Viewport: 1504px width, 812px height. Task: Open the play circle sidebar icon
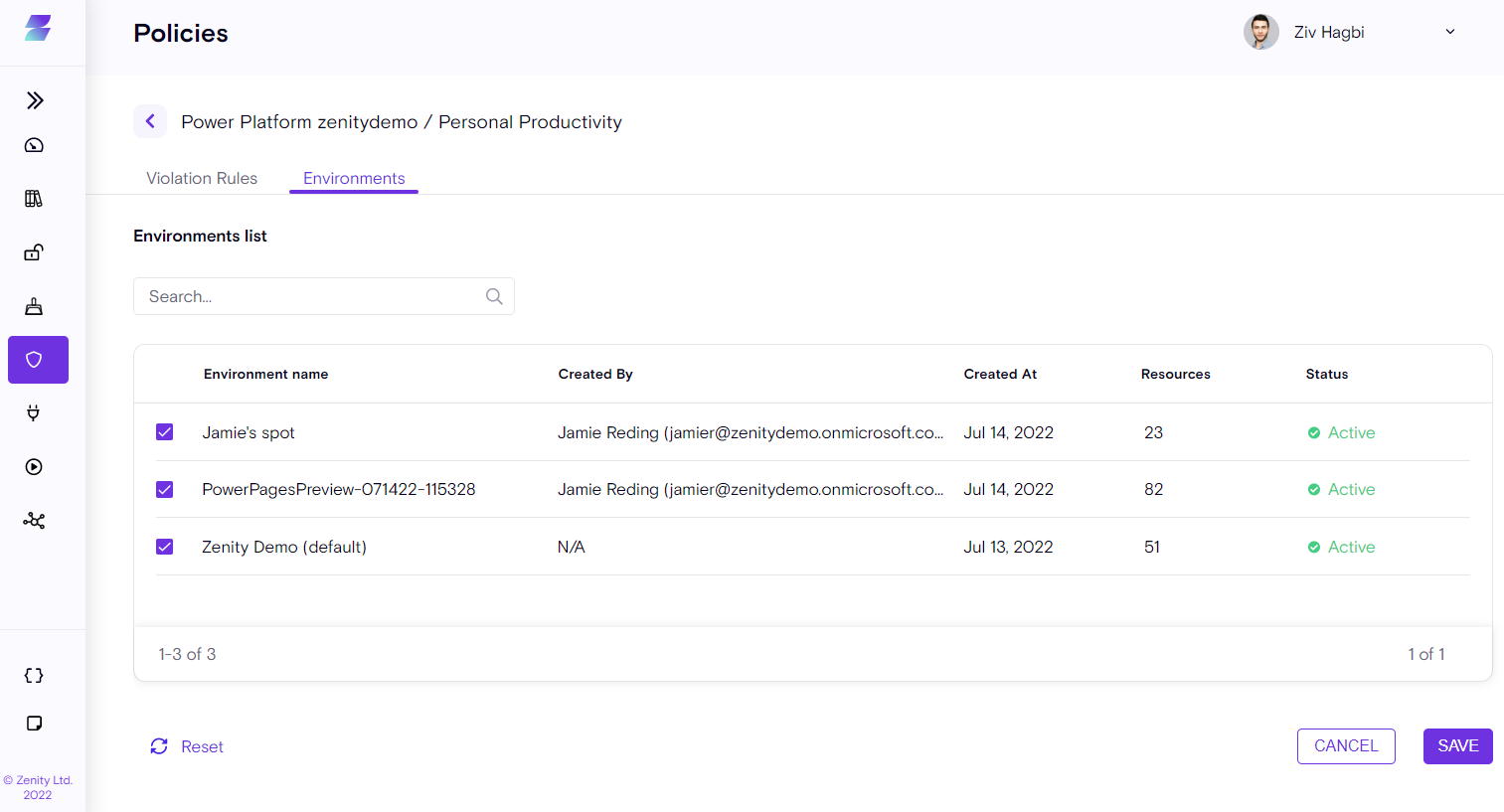34,467
